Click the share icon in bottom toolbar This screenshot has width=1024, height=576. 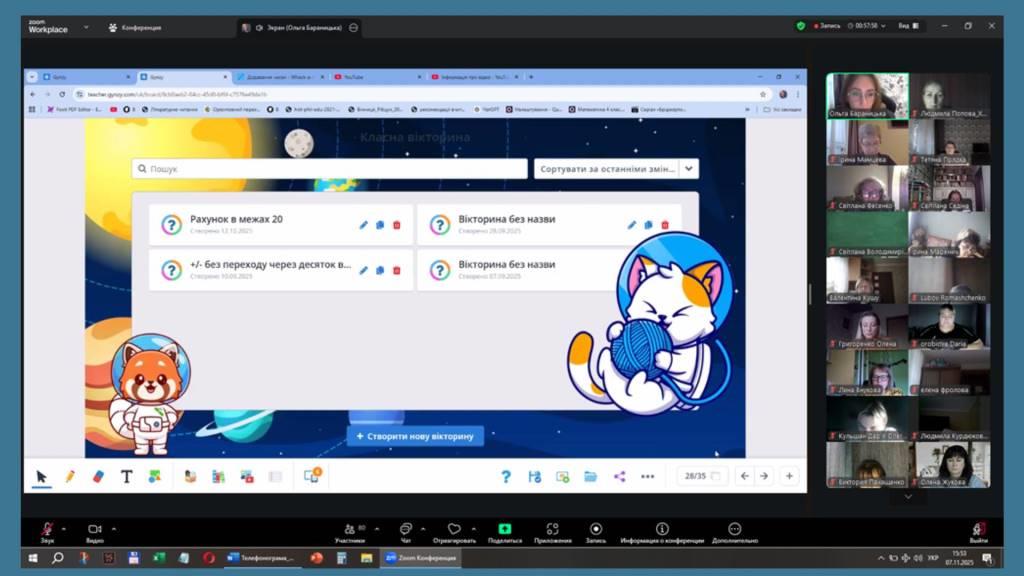point(619,477)
